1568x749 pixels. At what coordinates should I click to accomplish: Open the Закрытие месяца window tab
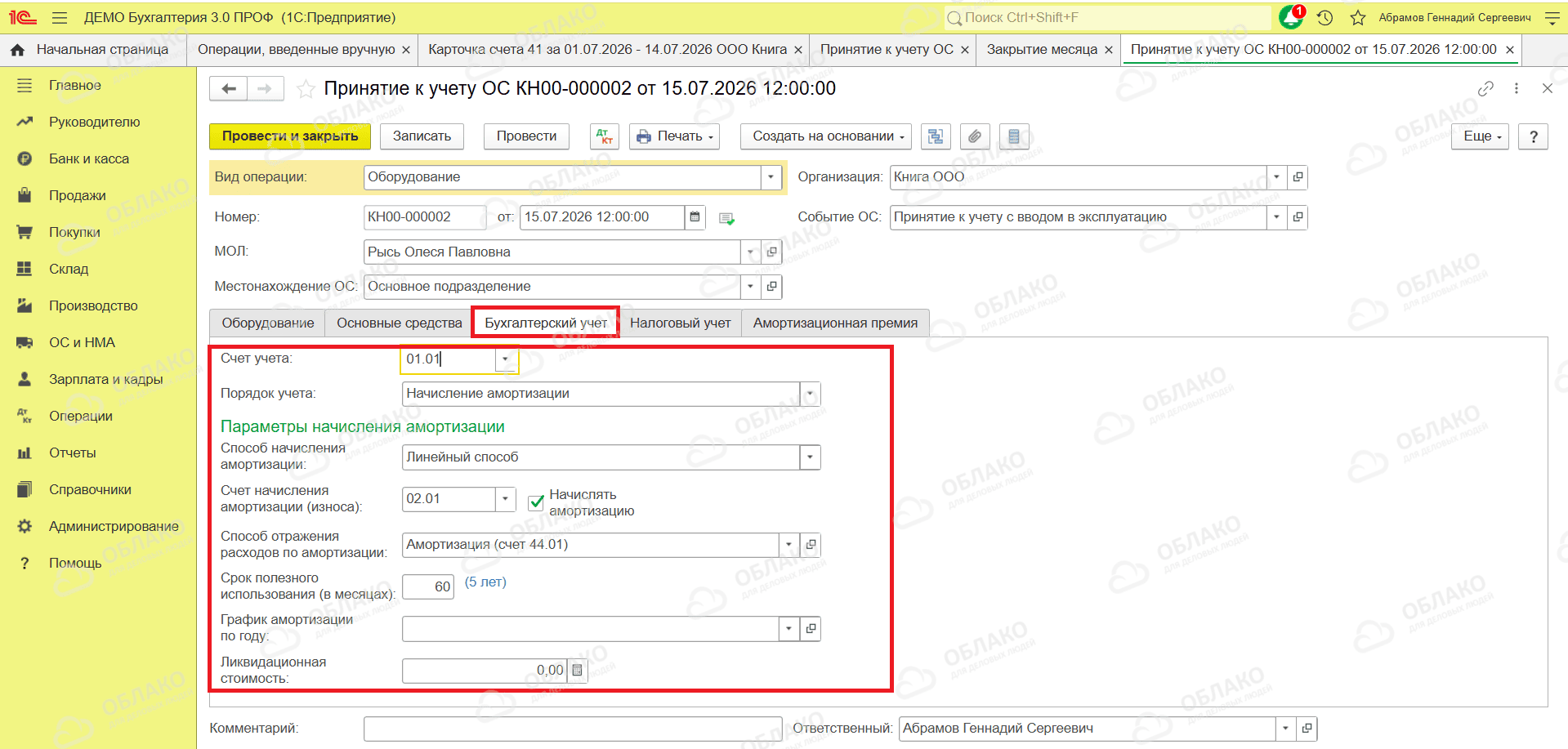coord(1042,50)
